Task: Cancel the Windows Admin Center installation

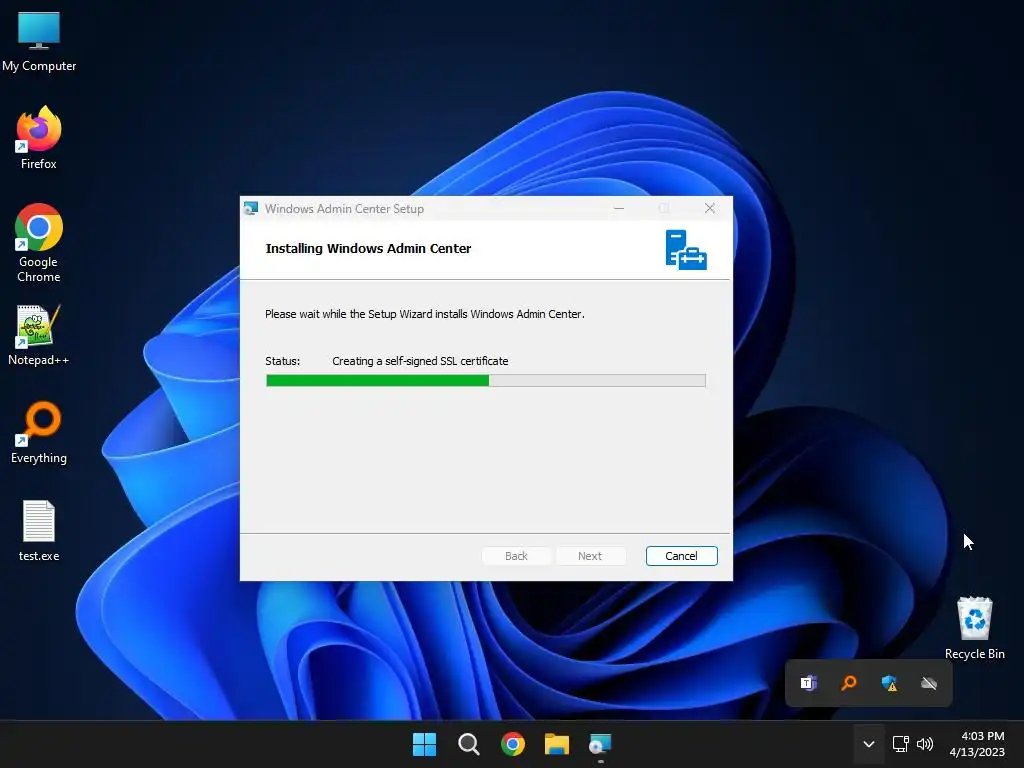Action: 681,556
